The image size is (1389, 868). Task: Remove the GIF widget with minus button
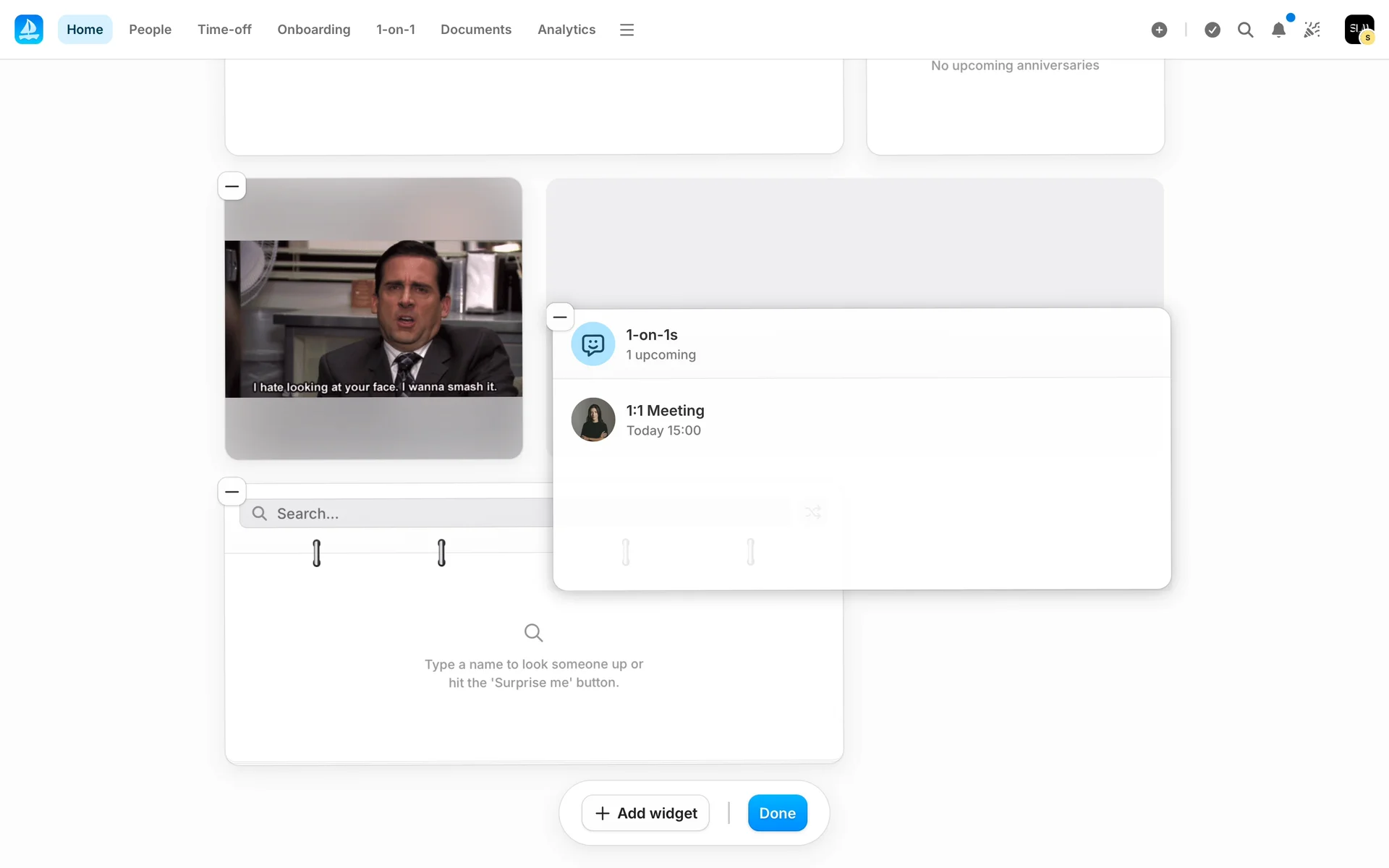tap(231, 187)
